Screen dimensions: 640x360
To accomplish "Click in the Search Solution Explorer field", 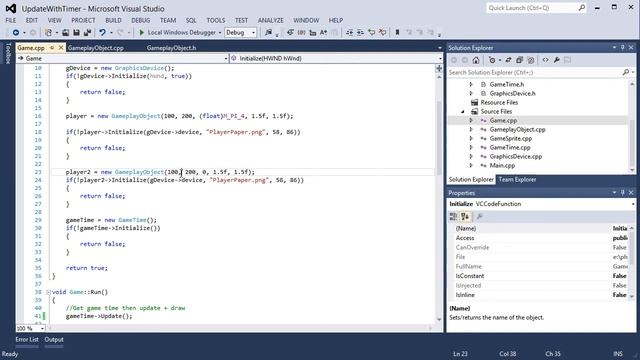I will coord(535,72).
